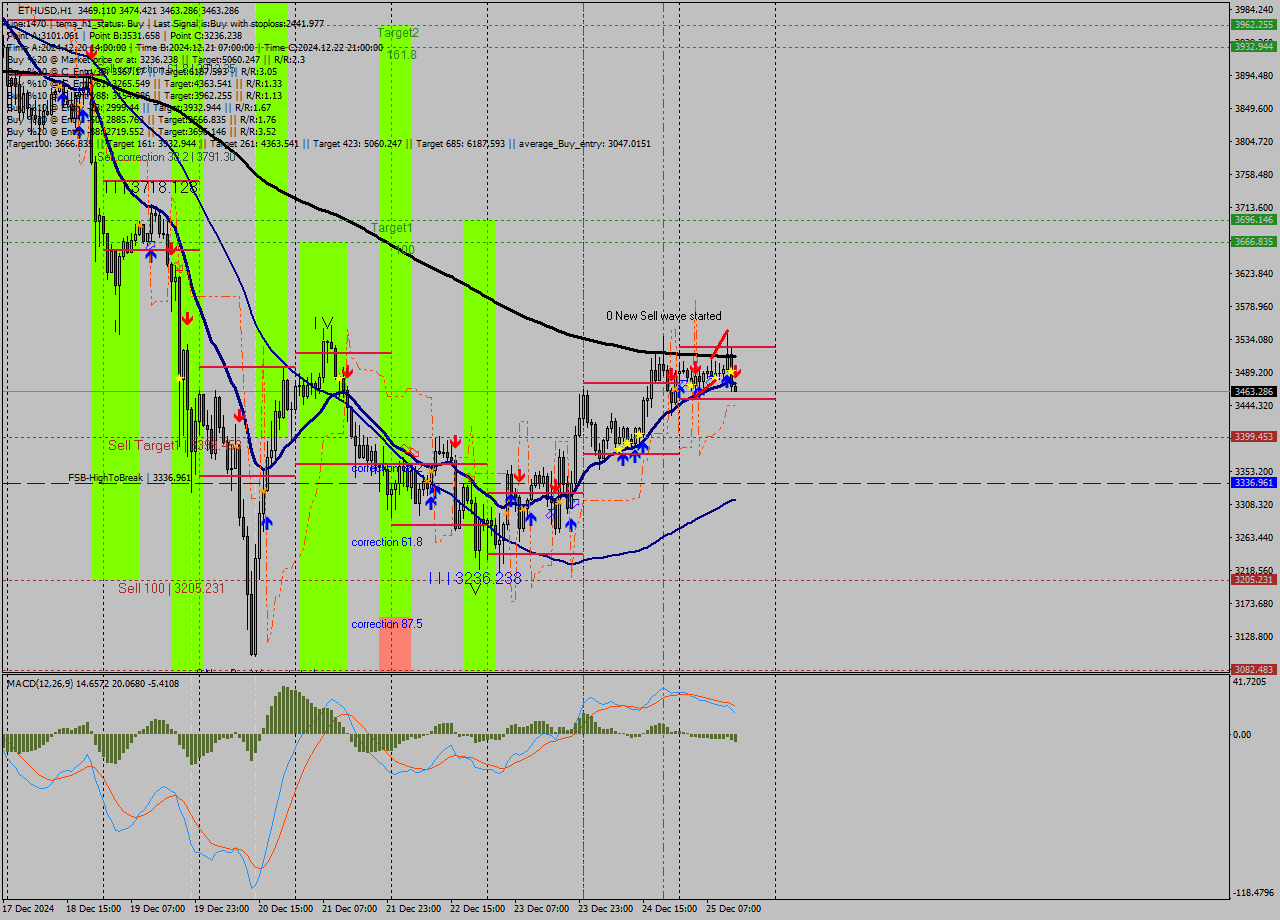This screenshot has width=1280, height=920.
Task: Click the green 3932.944 price tag
Action: click(1254, 46)
